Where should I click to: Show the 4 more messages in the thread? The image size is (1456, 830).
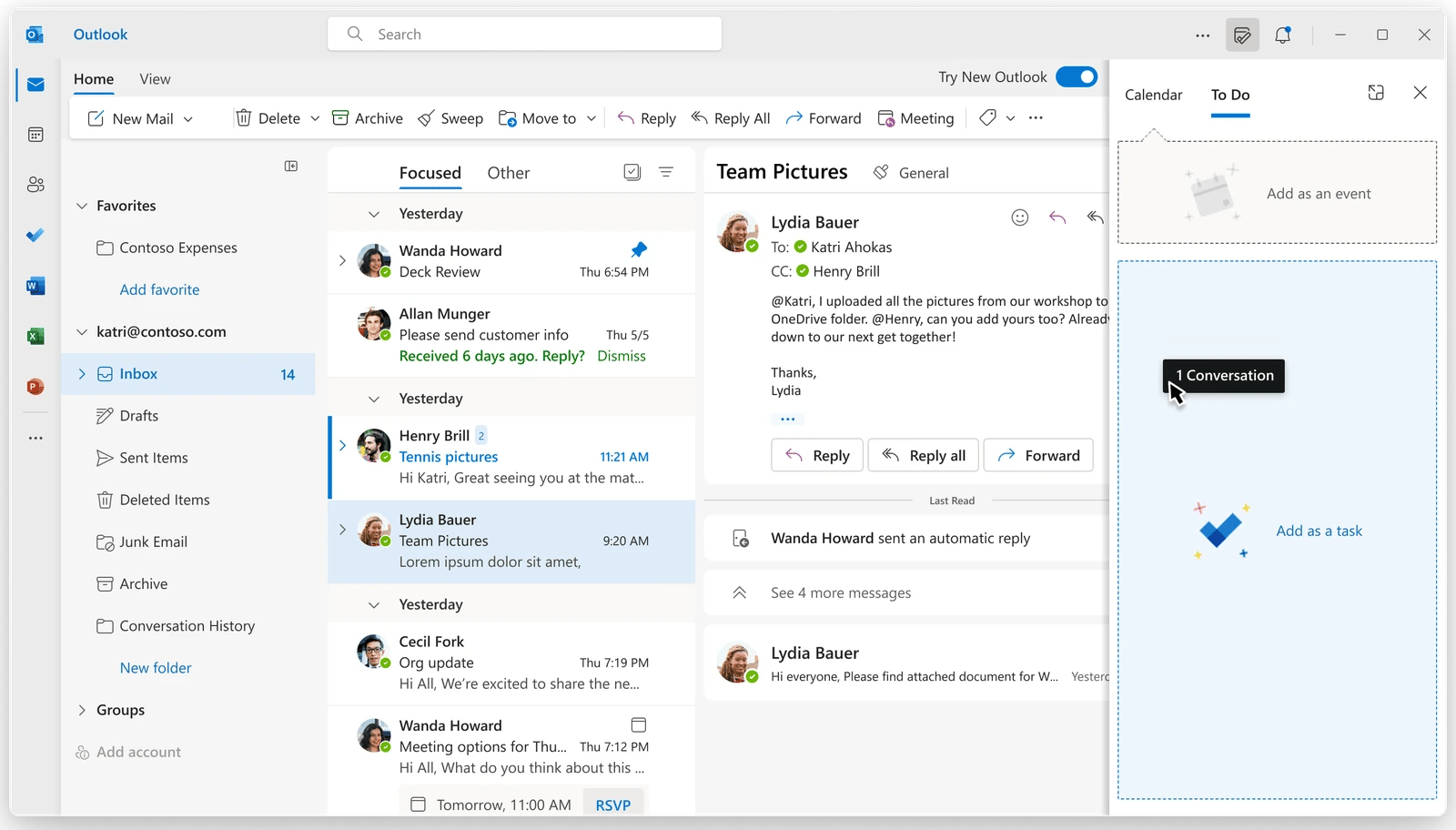[840, 593]
